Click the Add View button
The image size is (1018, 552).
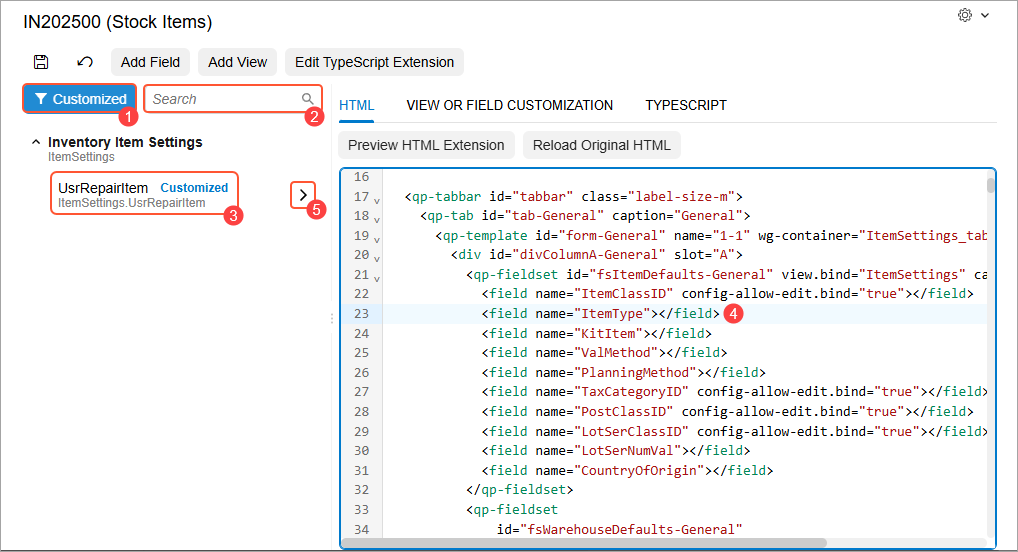pyautogui.click(x=237, y=62)
